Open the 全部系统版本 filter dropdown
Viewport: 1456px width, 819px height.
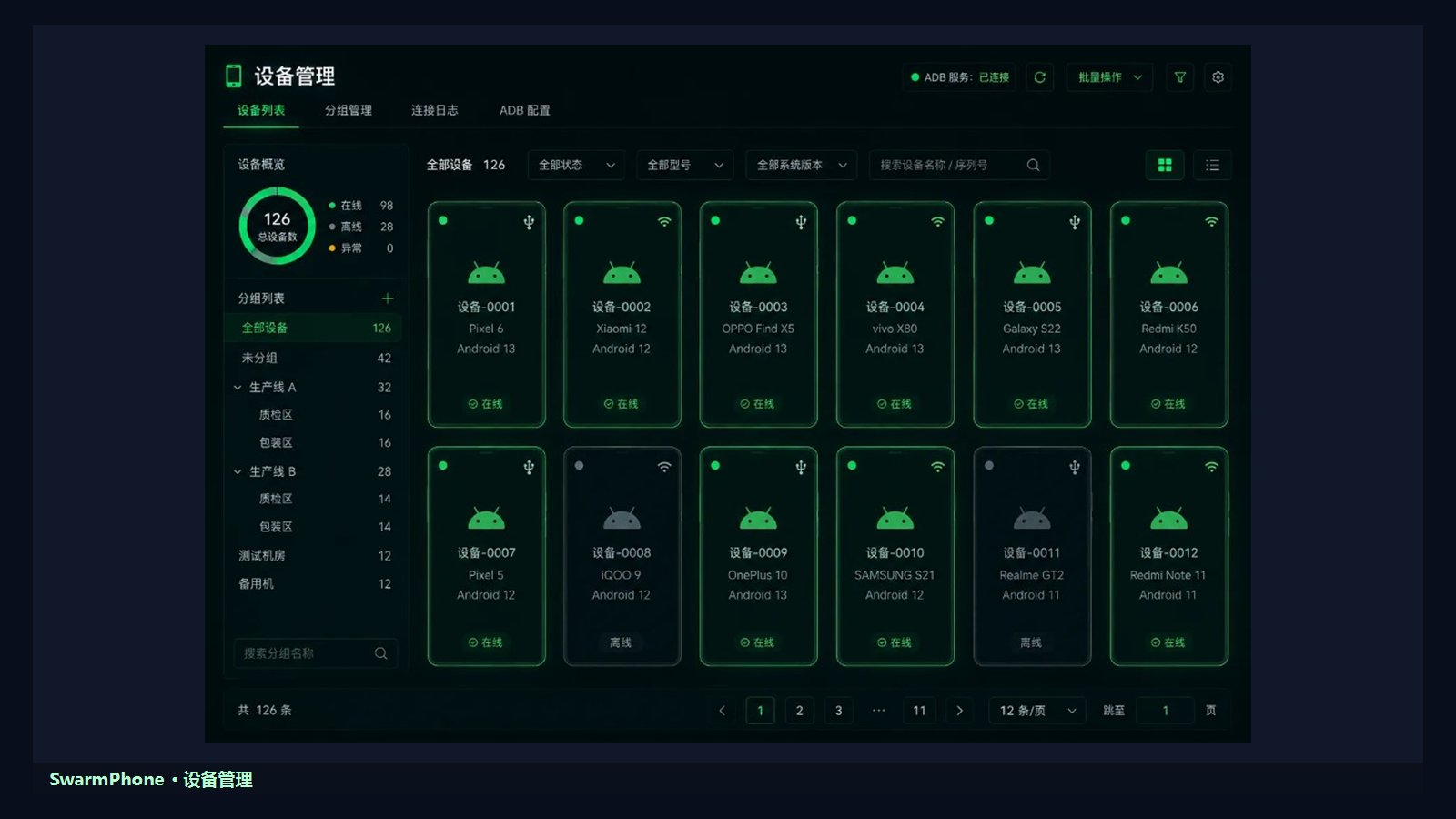pos(801,165)
